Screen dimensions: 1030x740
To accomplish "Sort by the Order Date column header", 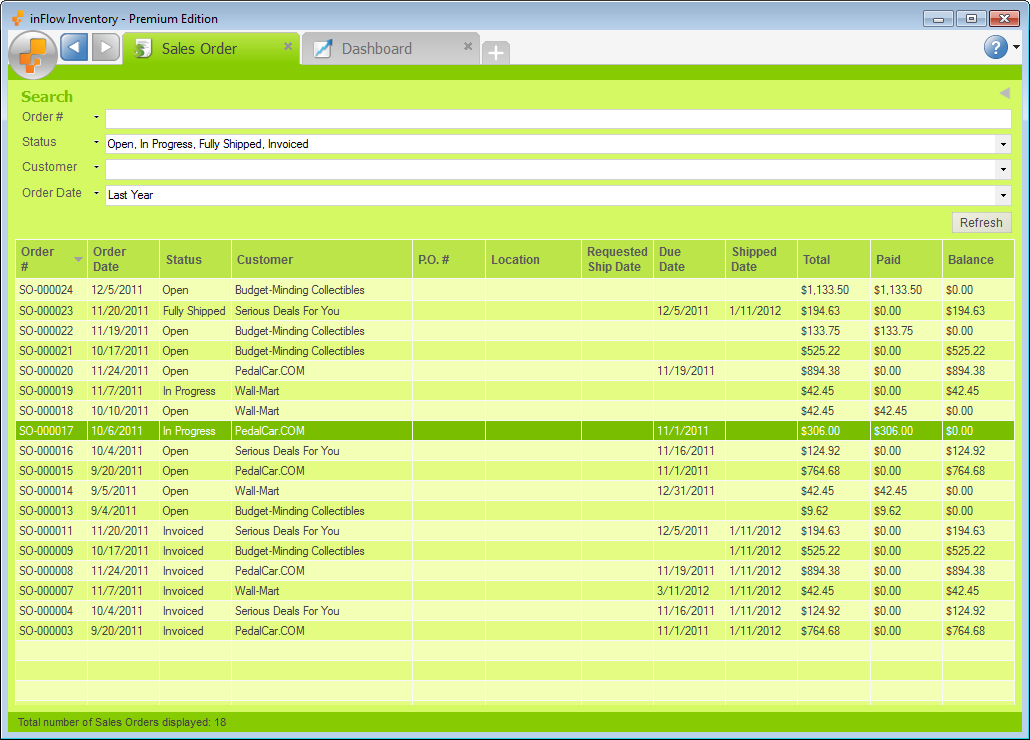I will point(123,259).
